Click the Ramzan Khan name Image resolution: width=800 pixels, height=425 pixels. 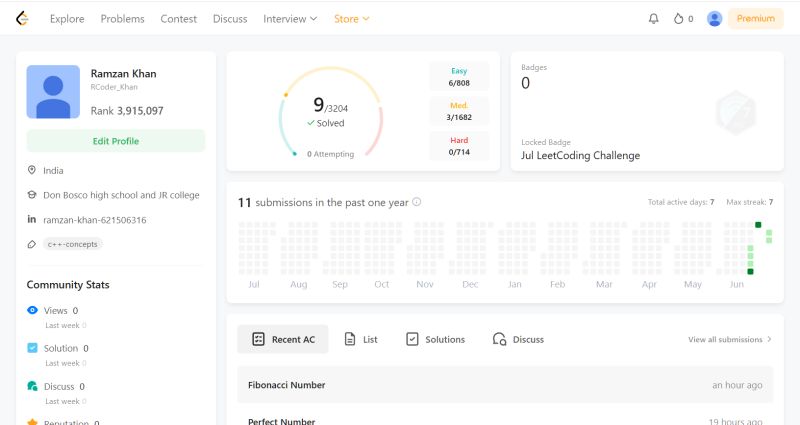(123, 73)
